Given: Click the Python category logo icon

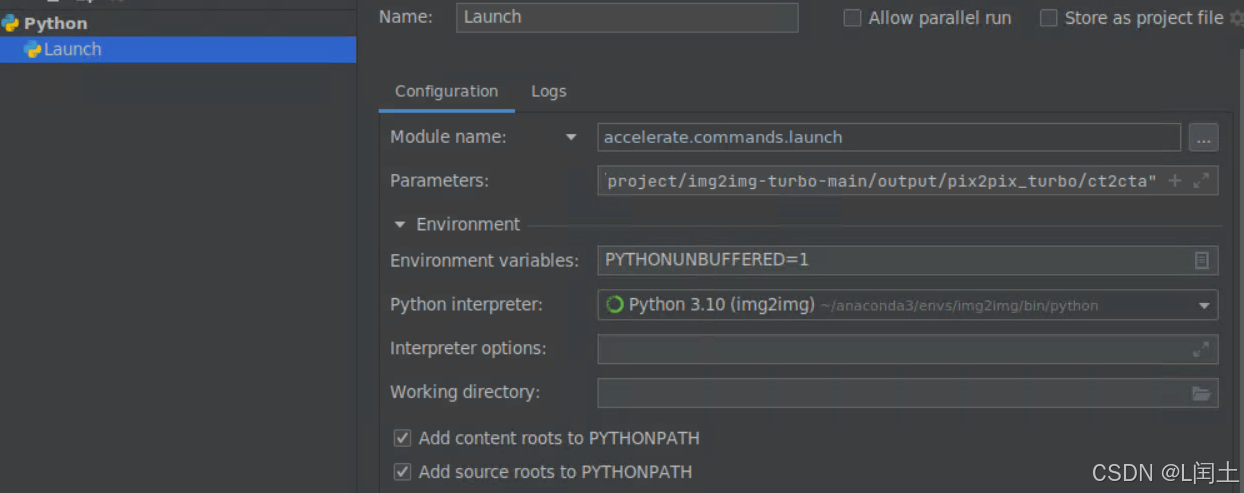Looking at the screenshot, I should [x=10, y=23].
